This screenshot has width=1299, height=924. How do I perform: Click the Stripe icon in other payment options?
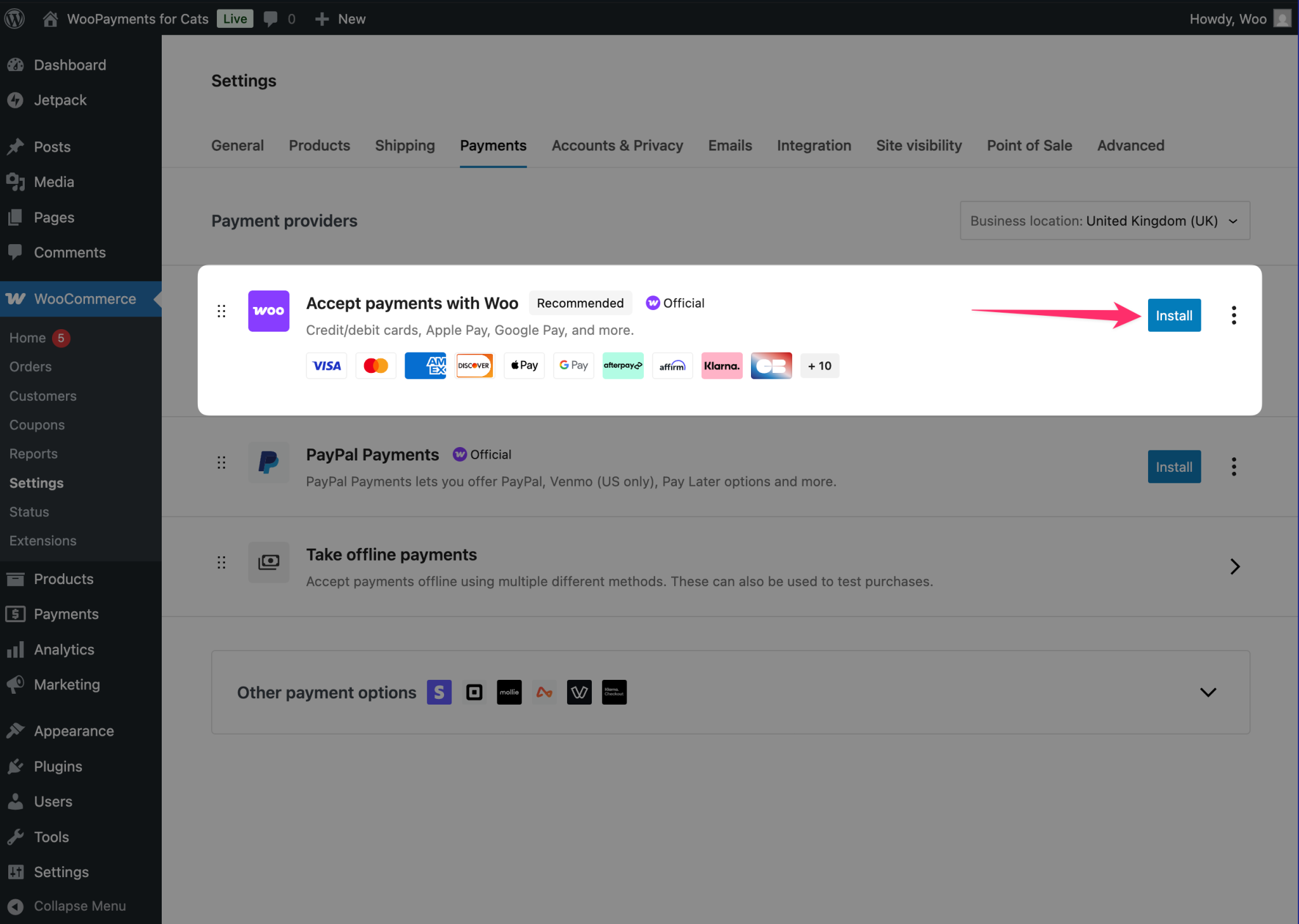439,692
